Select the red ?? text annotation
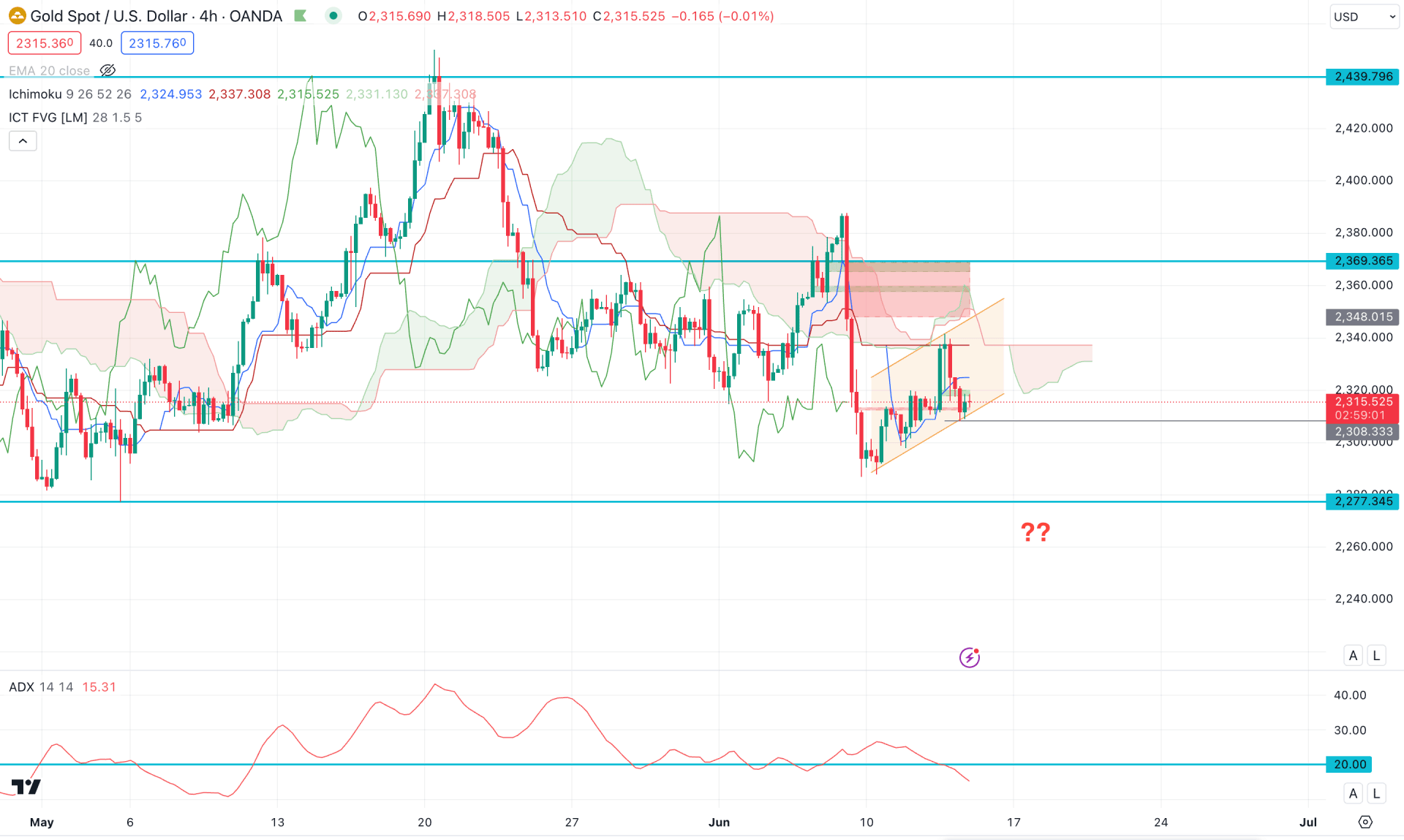 click(1035, 532)
